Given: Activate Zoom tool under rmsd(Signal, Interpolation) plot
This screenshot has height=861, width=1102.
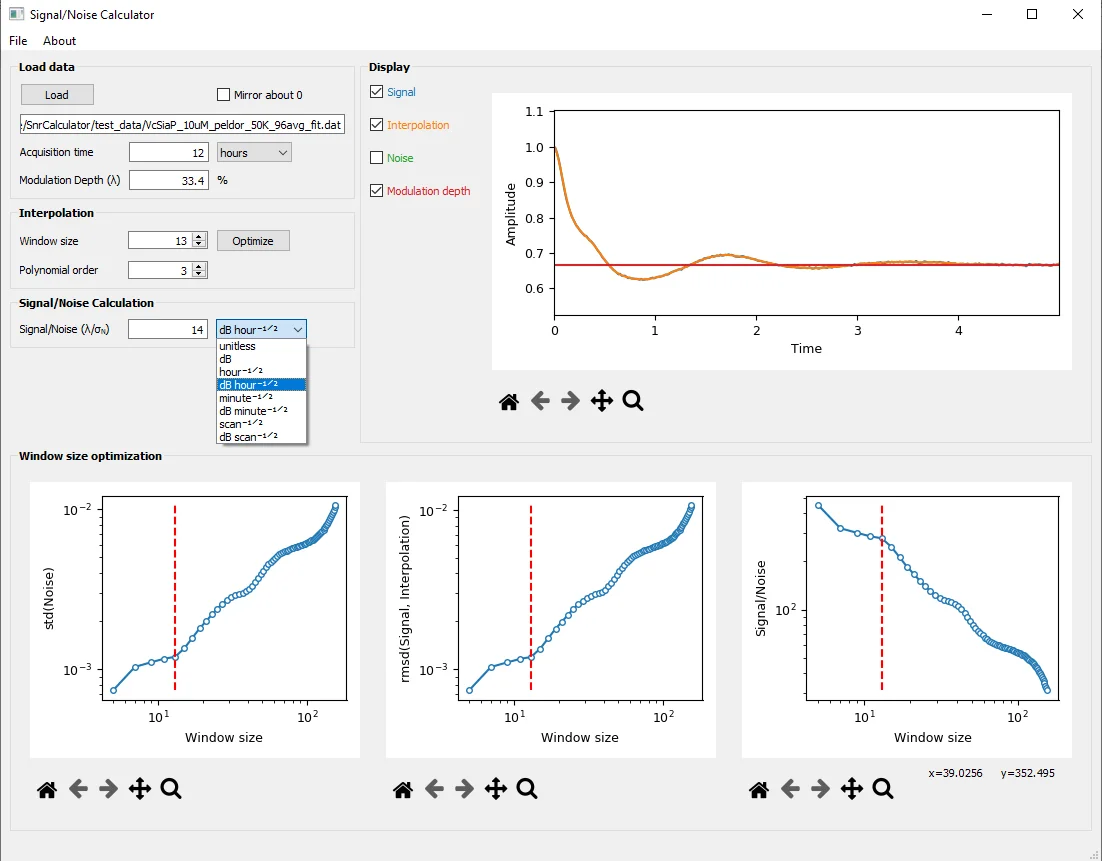Looking at the screenshot, I should click(x=527, y=789).
